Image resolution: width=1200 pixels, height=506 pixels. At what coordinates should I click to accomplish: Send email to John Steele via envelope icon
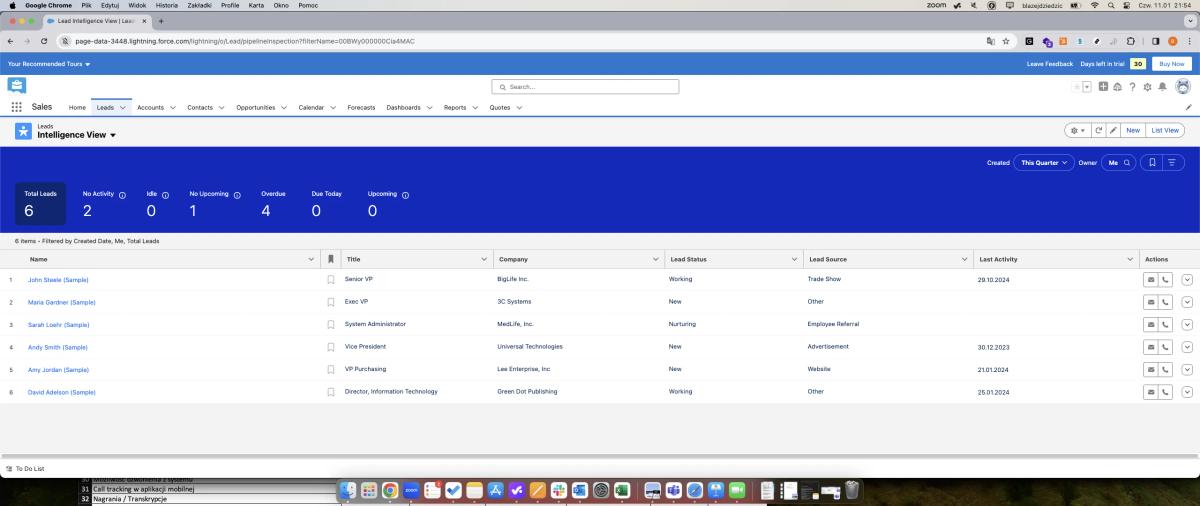pyautogui.click(x=1151, y=279)
